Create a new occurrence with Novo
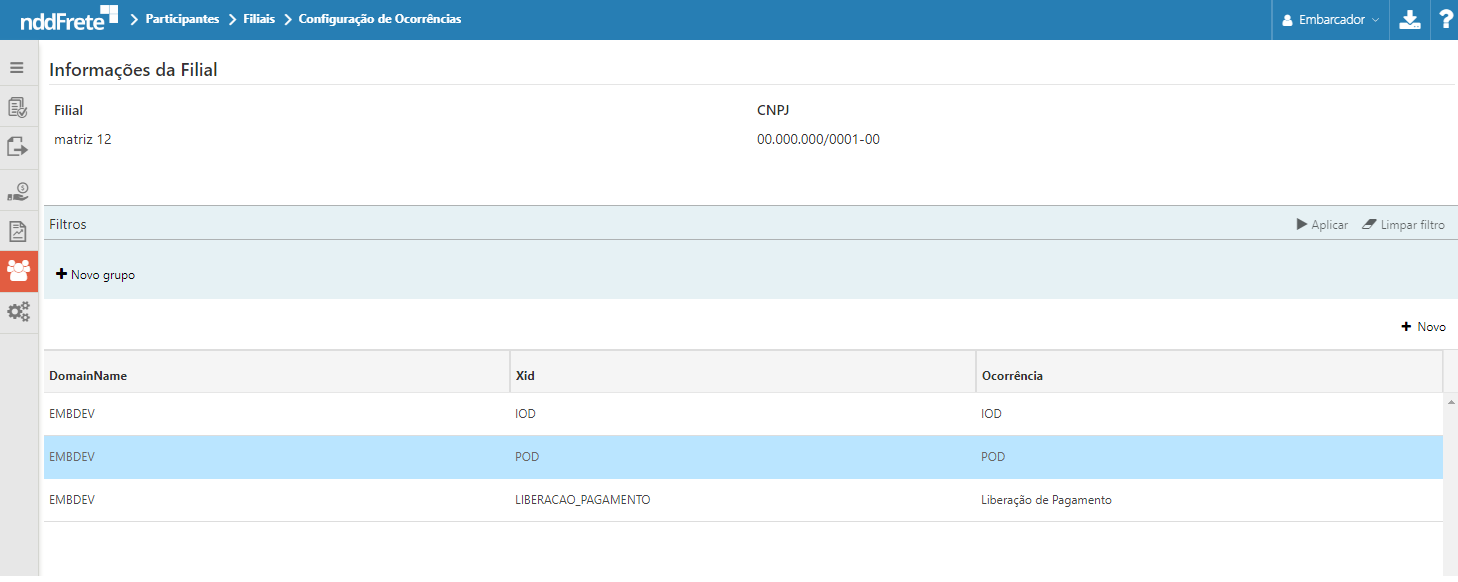The height and width of the screenshot is (582, 1458). point(1424,327)
